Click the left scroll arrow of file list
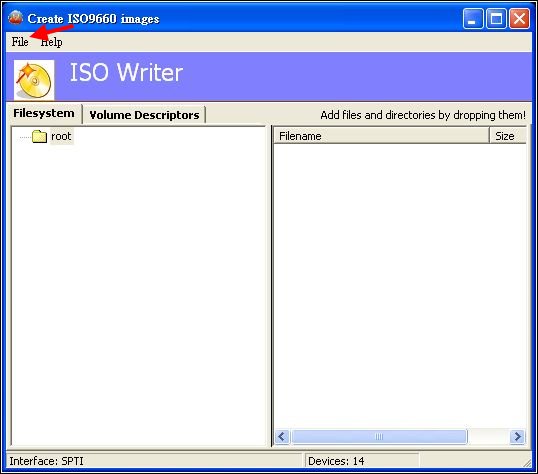Image resolution: width=538 pixels, height=474 pixels. click(x=282, y=437)
